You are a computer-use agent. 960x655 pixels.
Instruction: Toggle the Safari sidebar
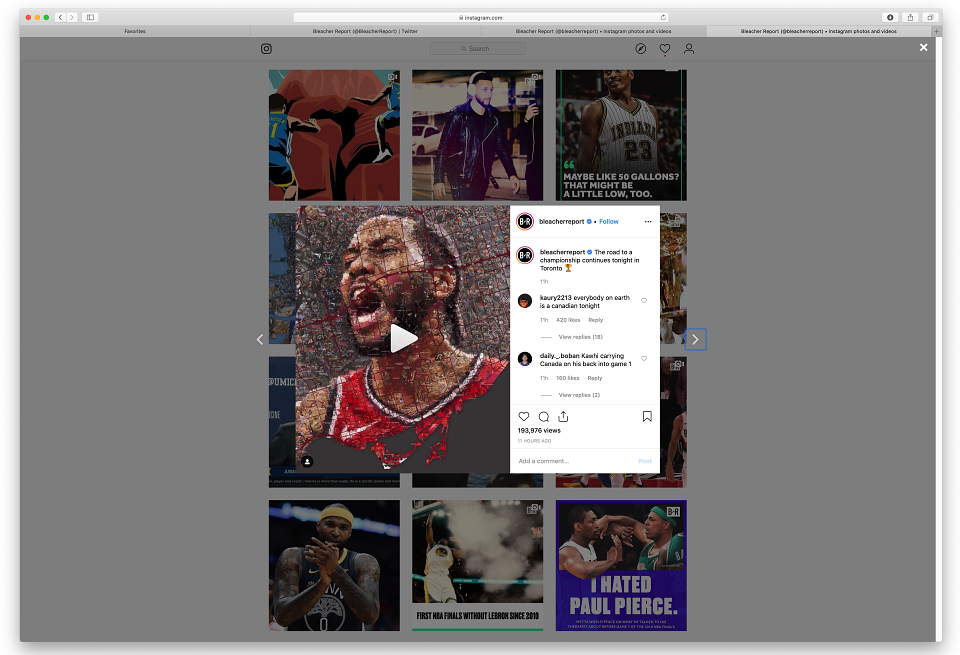(91, 17)
